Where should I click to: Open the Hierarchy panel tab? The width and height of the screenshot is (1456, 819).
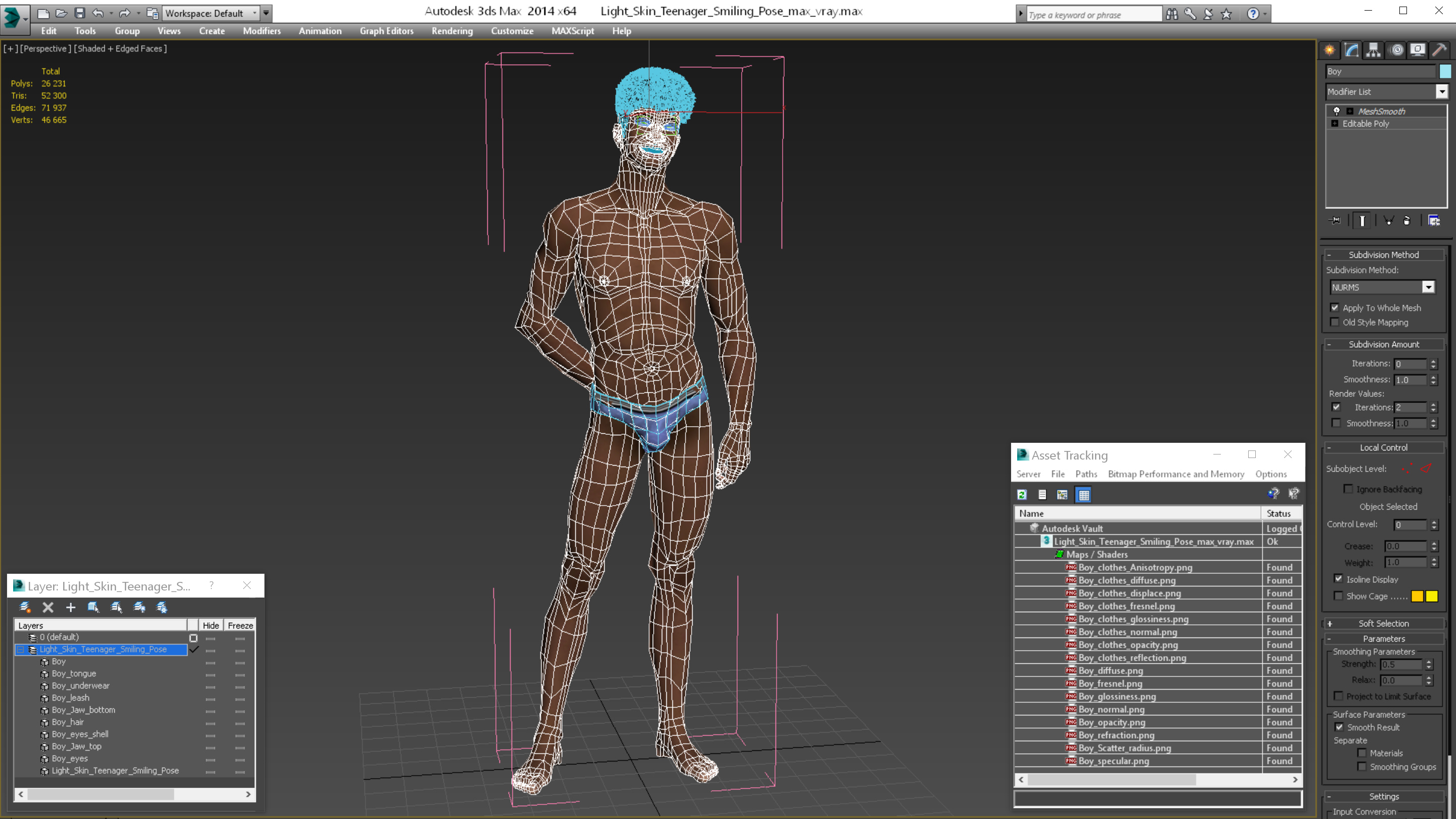click(1374, 50)
